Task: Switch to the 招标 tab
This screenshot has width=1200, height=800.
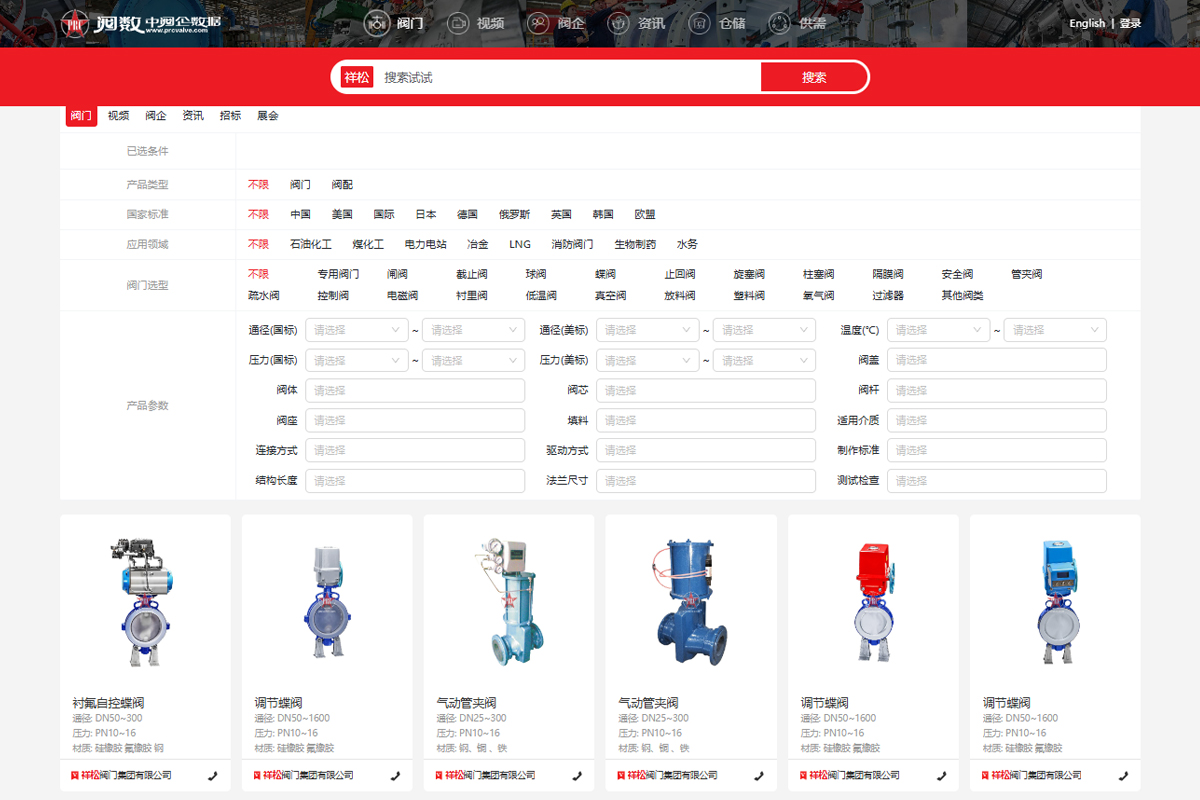Action: [x=230, y=116]
